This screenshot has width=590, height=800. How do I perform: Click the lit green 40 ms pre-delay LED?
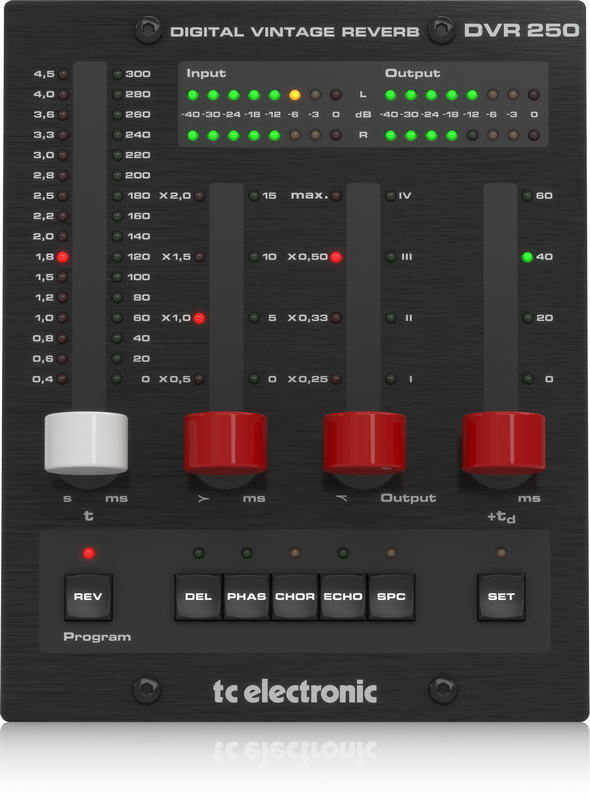(x=527, y=257)
